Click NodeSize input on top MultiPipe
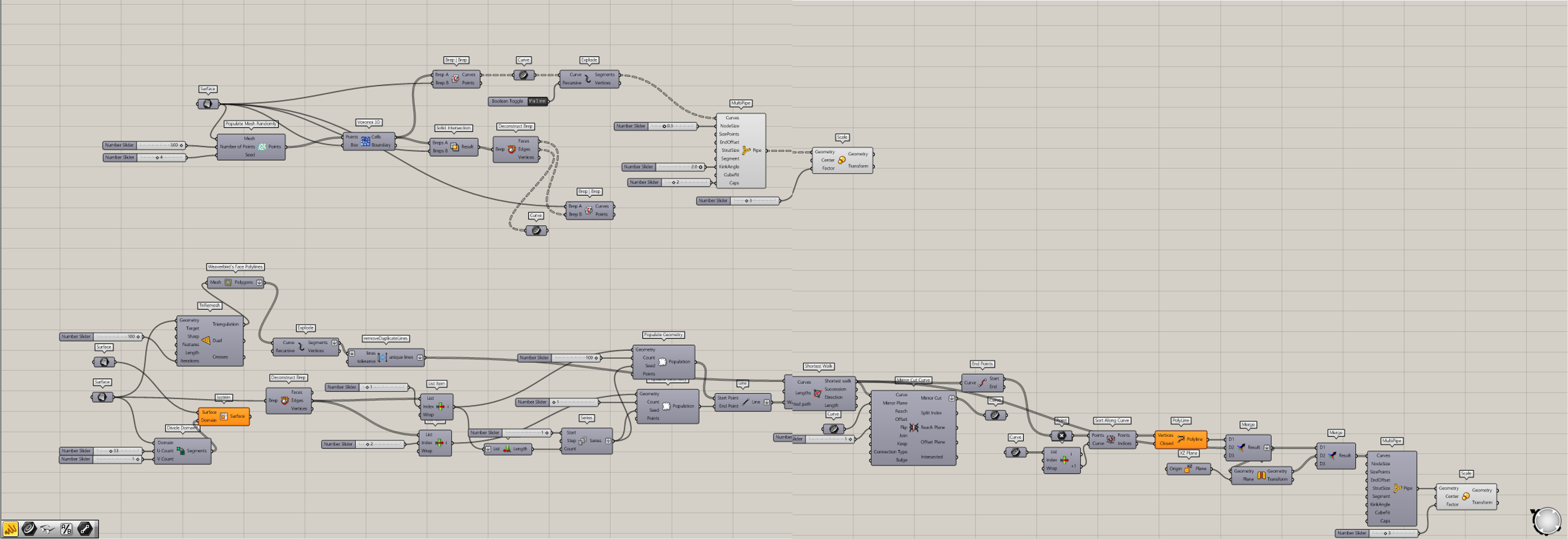Viewport: 1568px width, 539px height. tap(729, 126)
